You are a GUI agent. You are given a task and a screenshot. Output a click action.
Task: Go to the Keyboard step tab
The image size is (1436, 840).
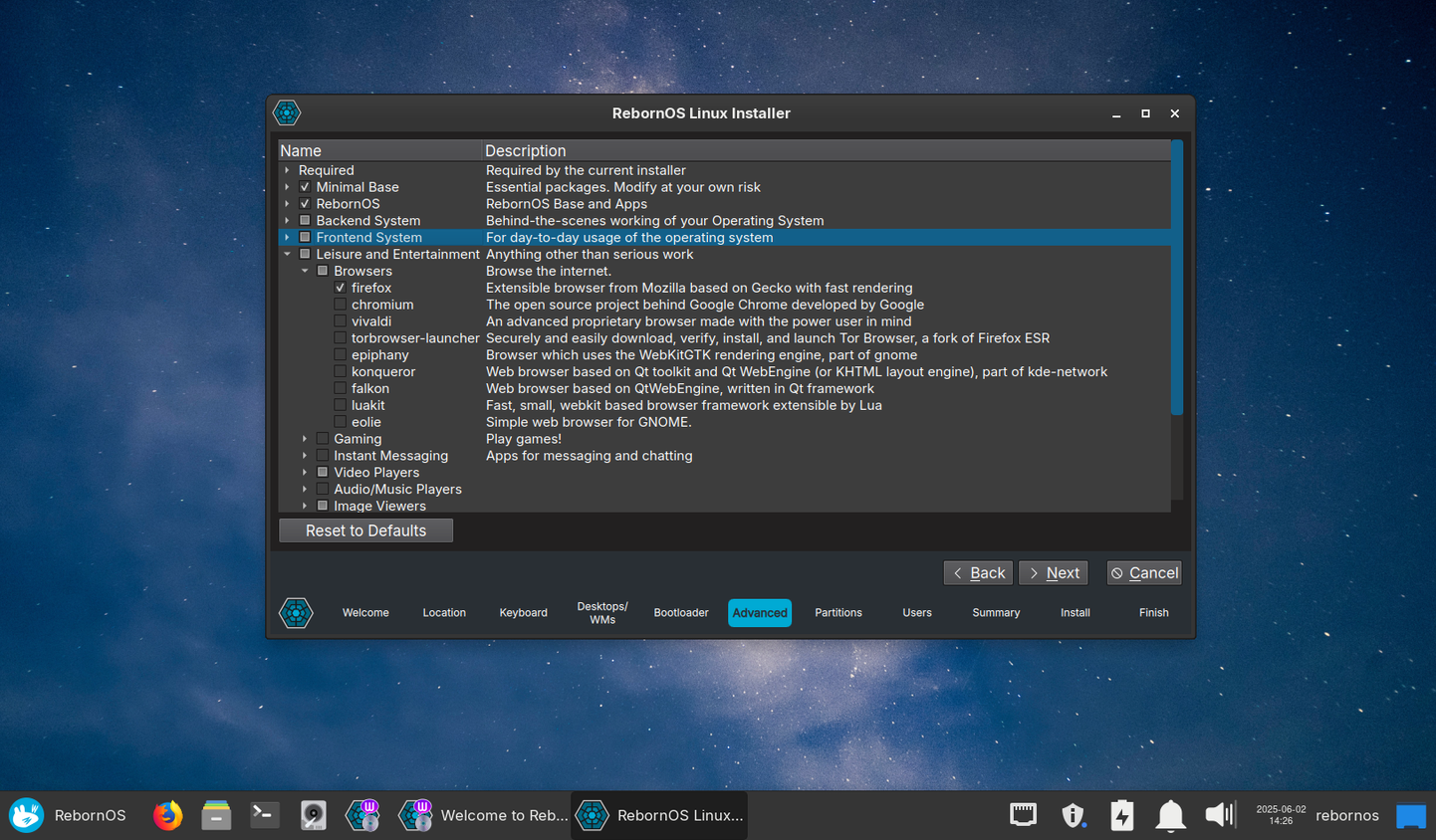tap(523, 613)
